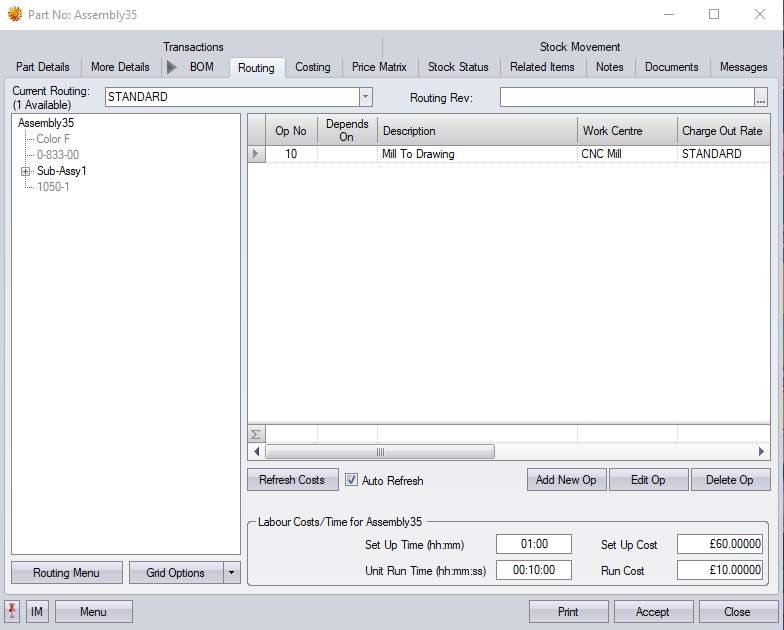This screenshot has height=630, width=784.
Task: Click the Add New Op button
Action: [x=566, y=480]
